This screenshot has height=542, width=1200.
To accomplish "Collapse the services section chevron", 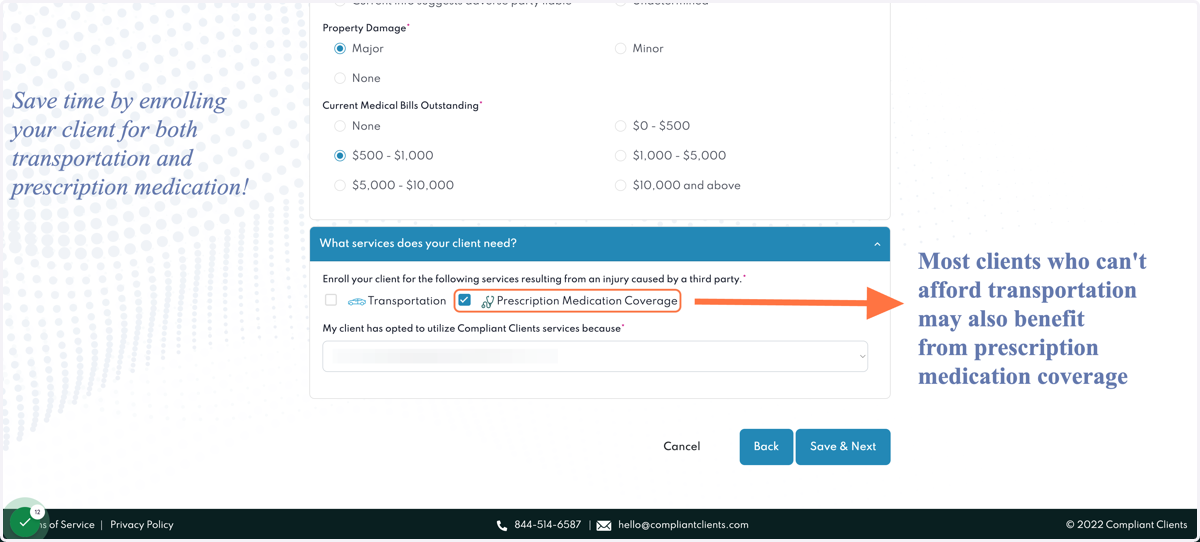I will [x=877, y=244].
